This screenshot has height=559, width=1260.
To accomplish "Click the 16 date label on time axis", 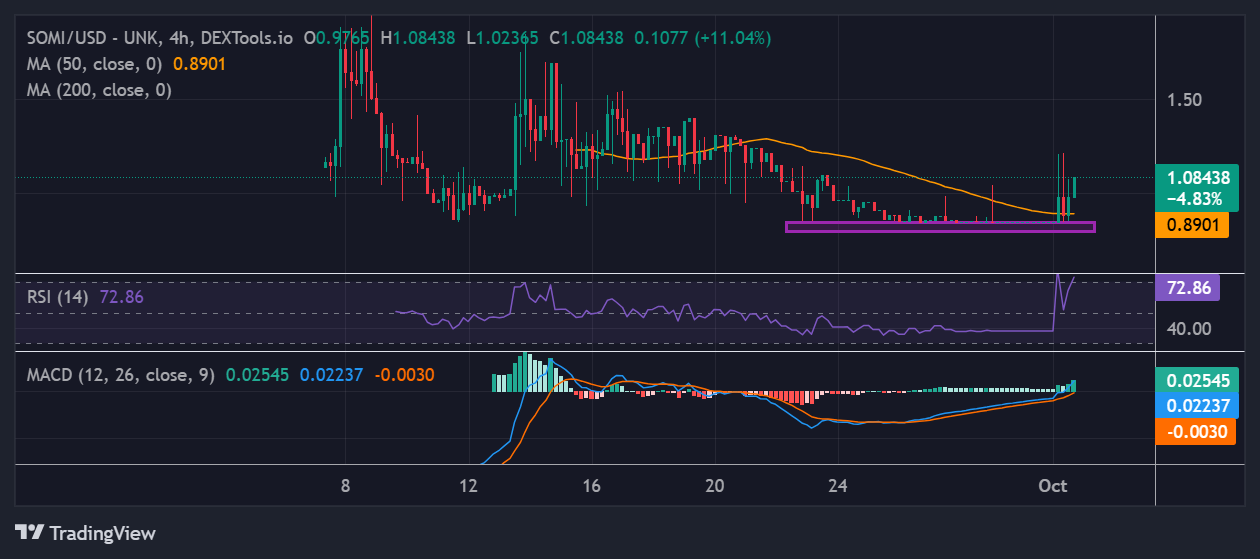I will (591, 486).
